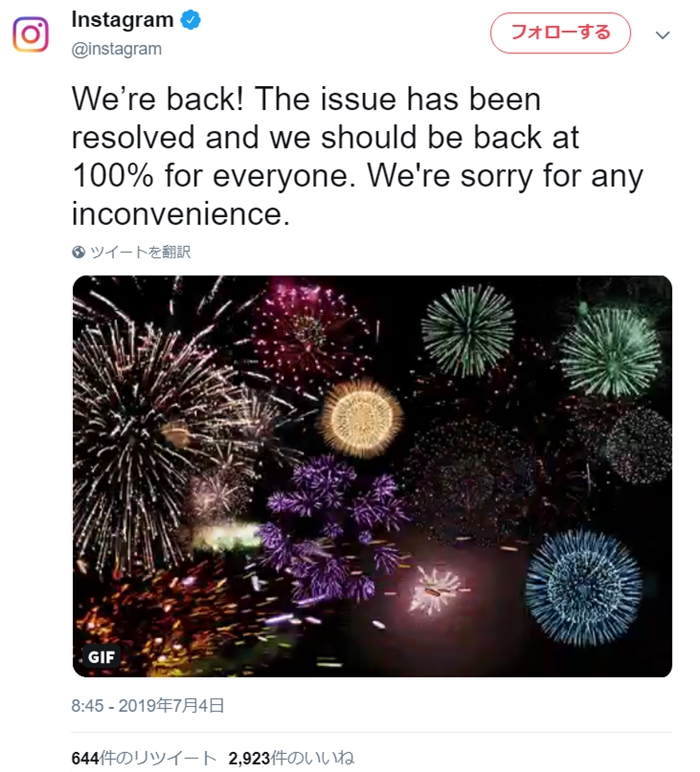This screenshot has width=700, height=772.
Task: View the 644件のリツイート list
Action: point(144,757)
